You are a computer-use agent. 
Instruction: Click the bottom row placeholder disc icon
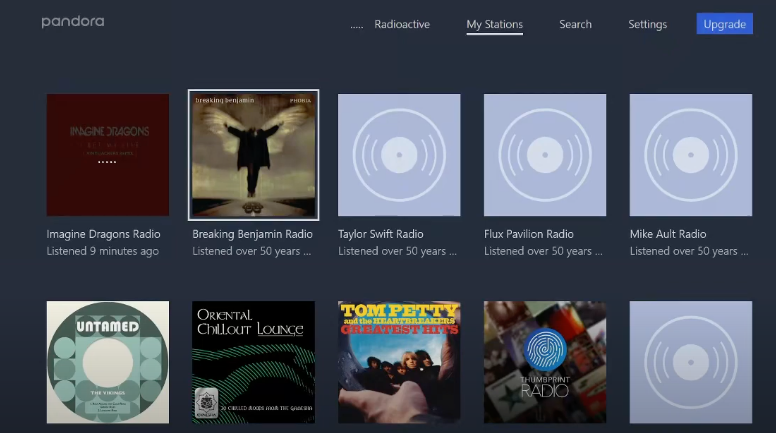[x=690, y=362]
